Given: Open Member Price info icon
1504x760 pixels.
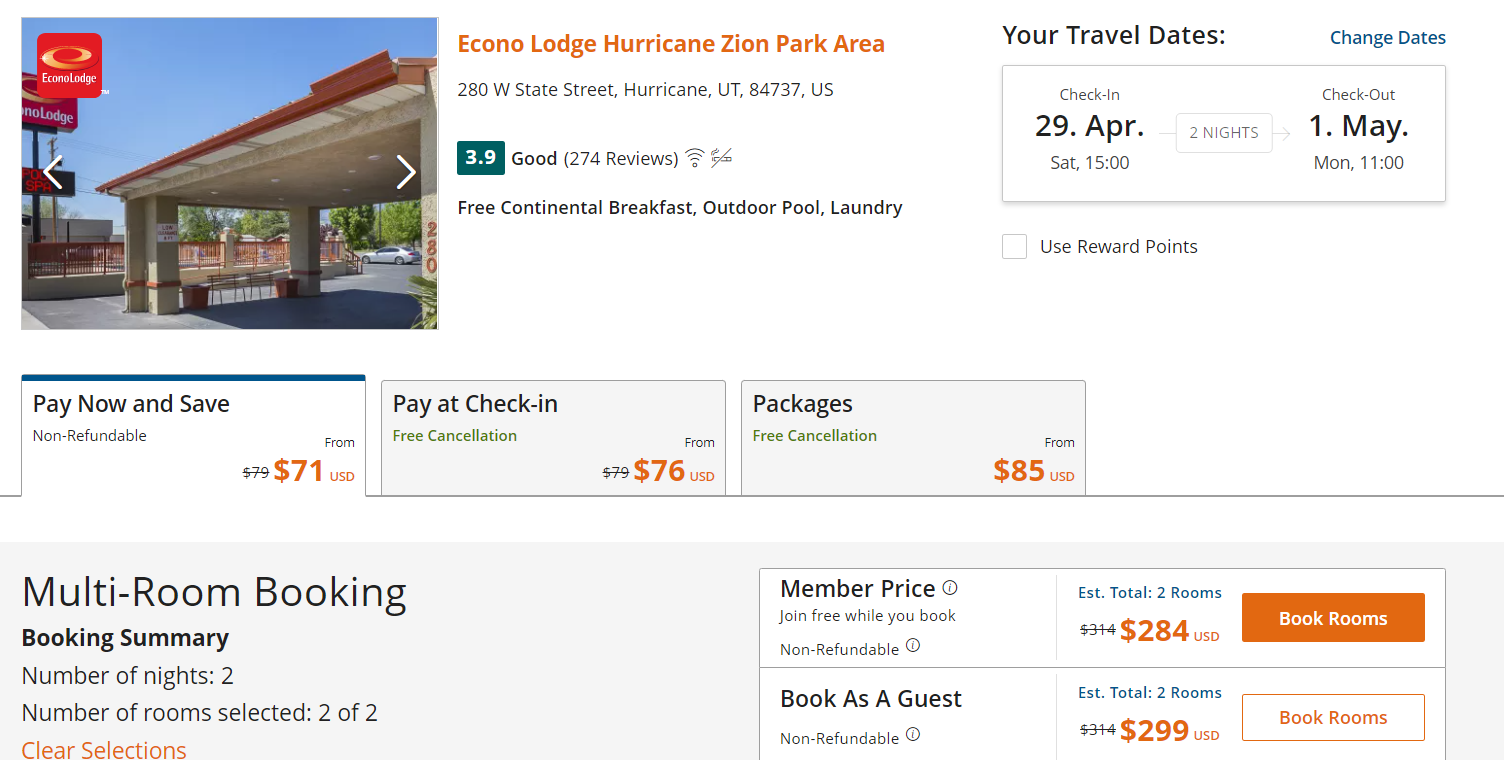Looking at the screenshot, I should pyautogui.click(x=950, y=588).
